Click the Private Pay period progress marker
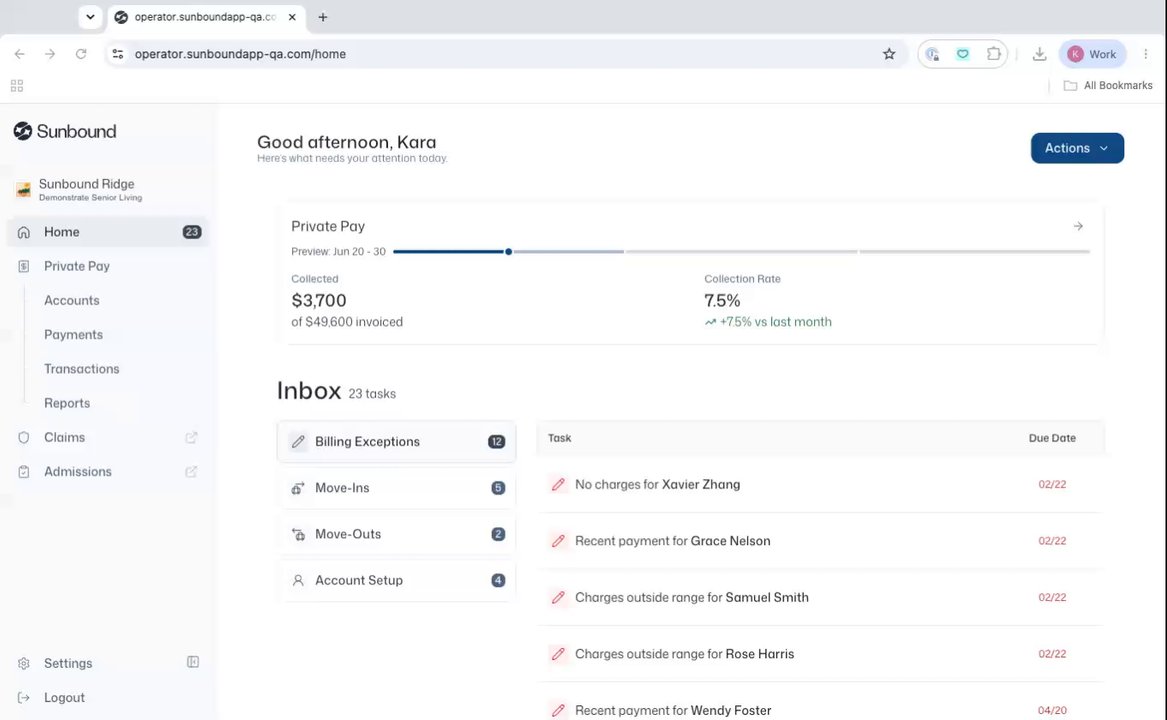Viewport: 1167px width, 720px height. 508,252
